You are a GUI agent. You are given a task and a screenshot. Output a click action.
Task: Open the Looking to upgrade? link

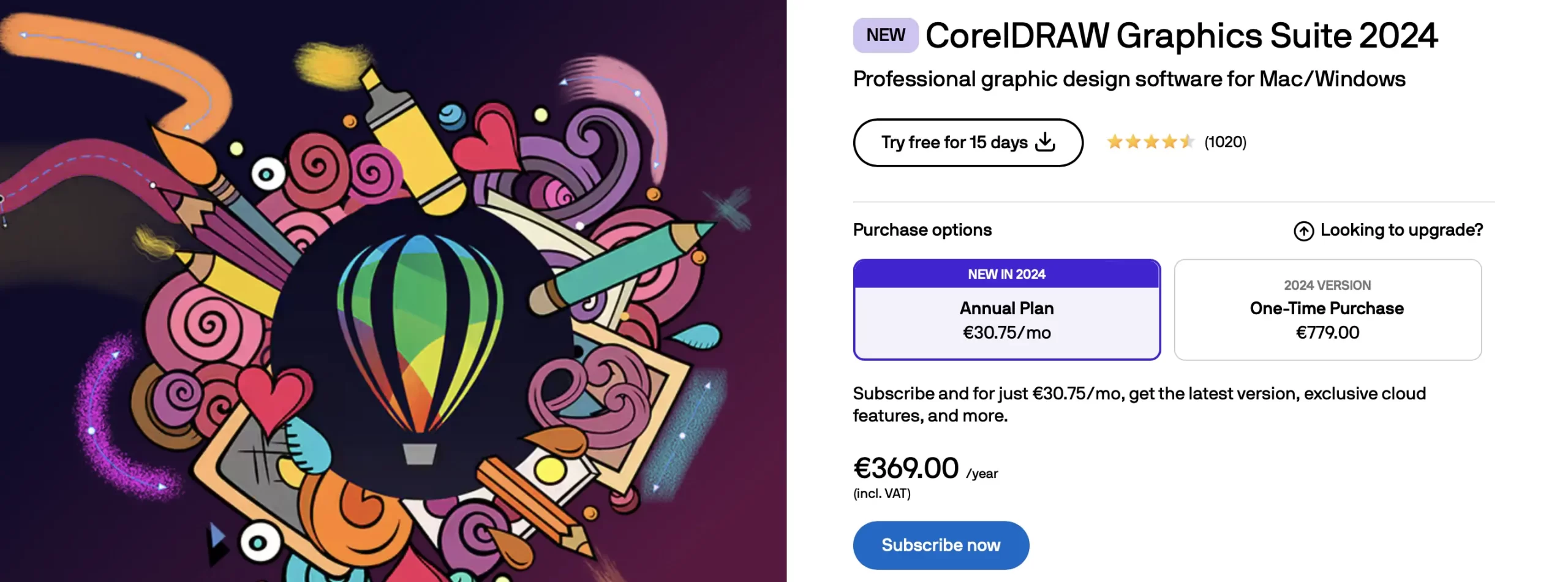click(x=1401, y=230)
